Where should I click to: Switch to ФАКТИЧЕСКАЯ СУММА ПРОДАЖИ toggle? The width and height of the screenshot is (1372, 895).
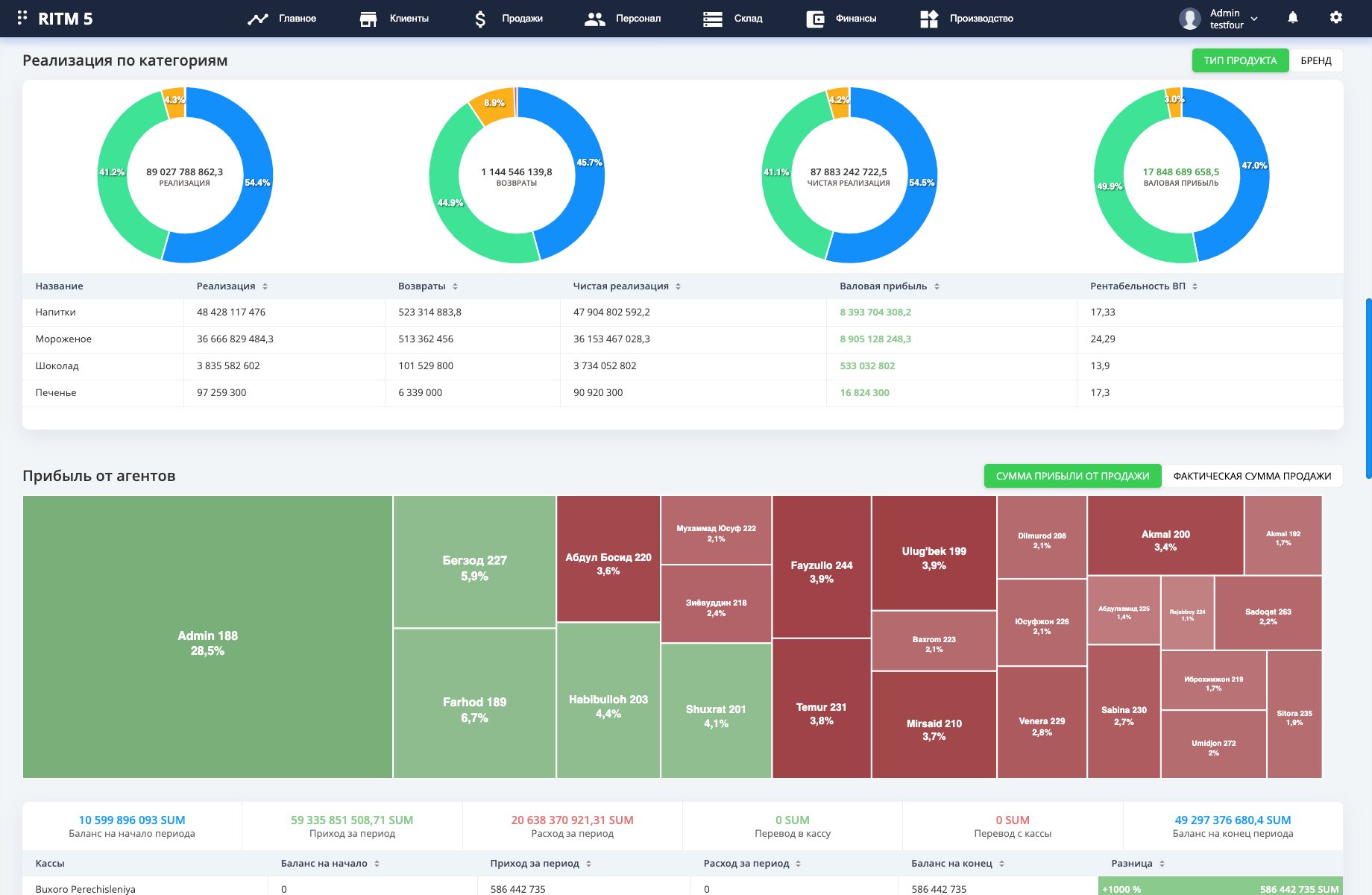(1252, 476)
